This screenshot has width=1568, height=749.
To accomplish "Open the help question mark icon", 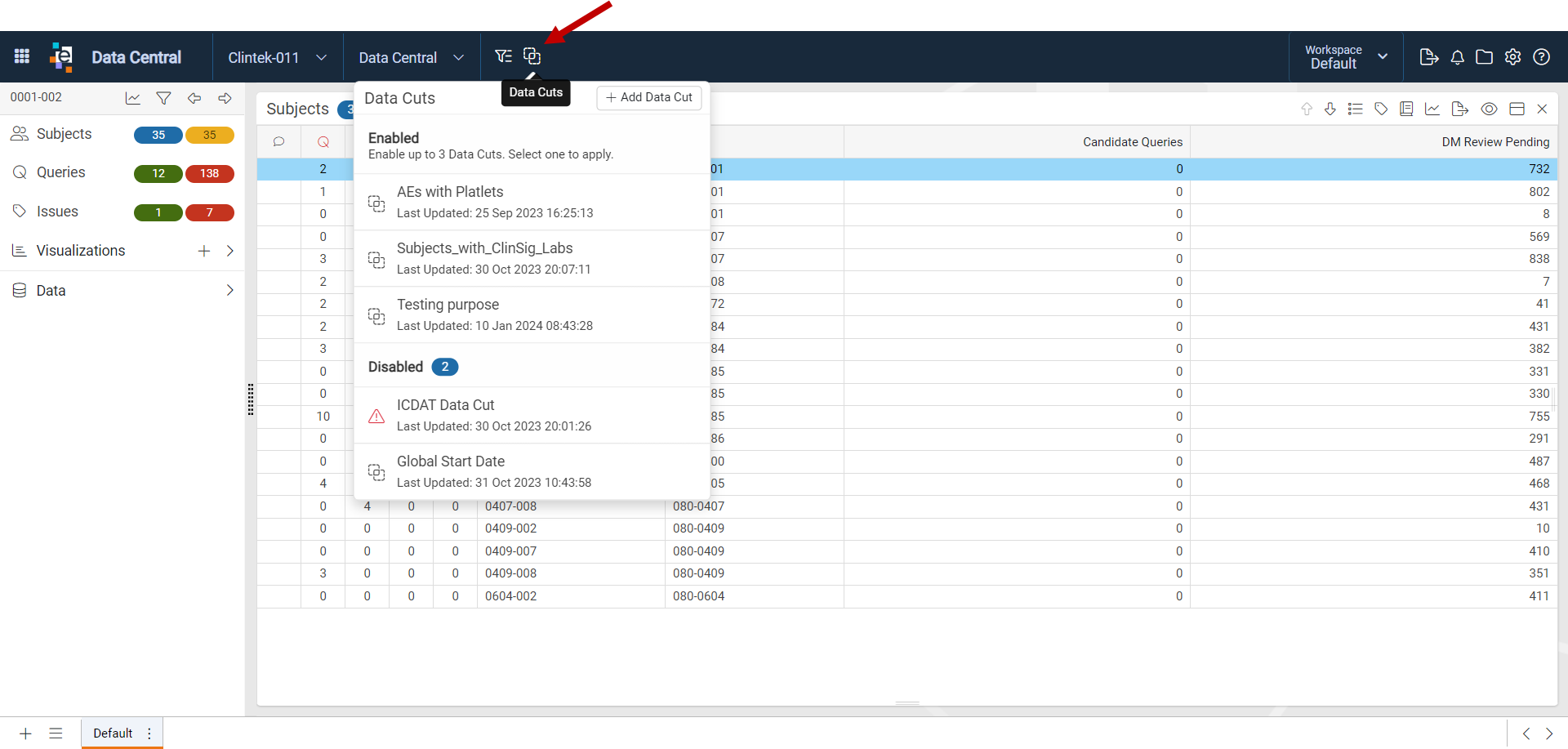I will click(x=1542, y=57).
